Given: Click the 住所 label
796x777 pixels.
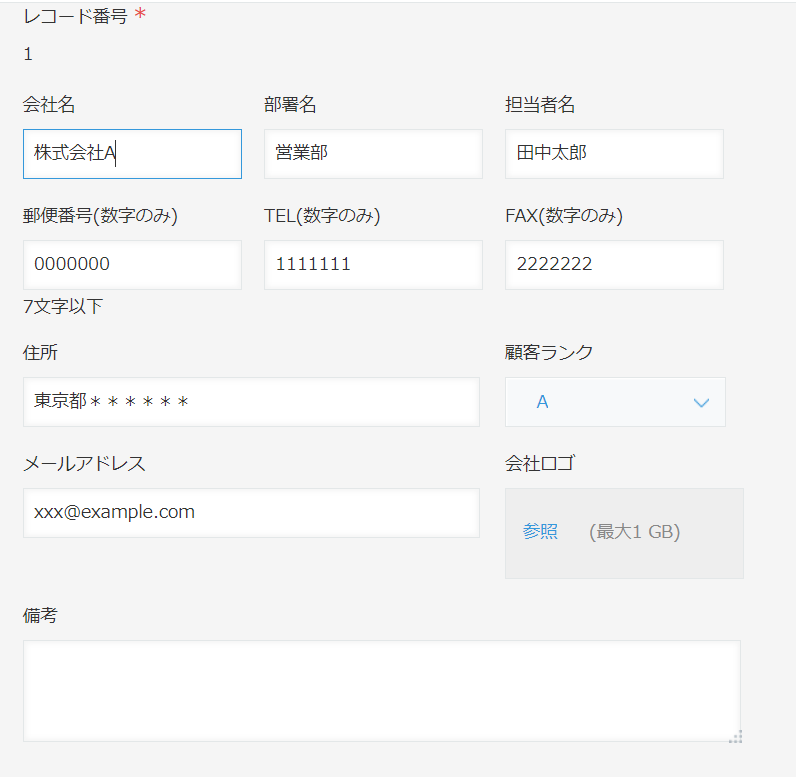Looking at the screenshot, I should point(41,352).
